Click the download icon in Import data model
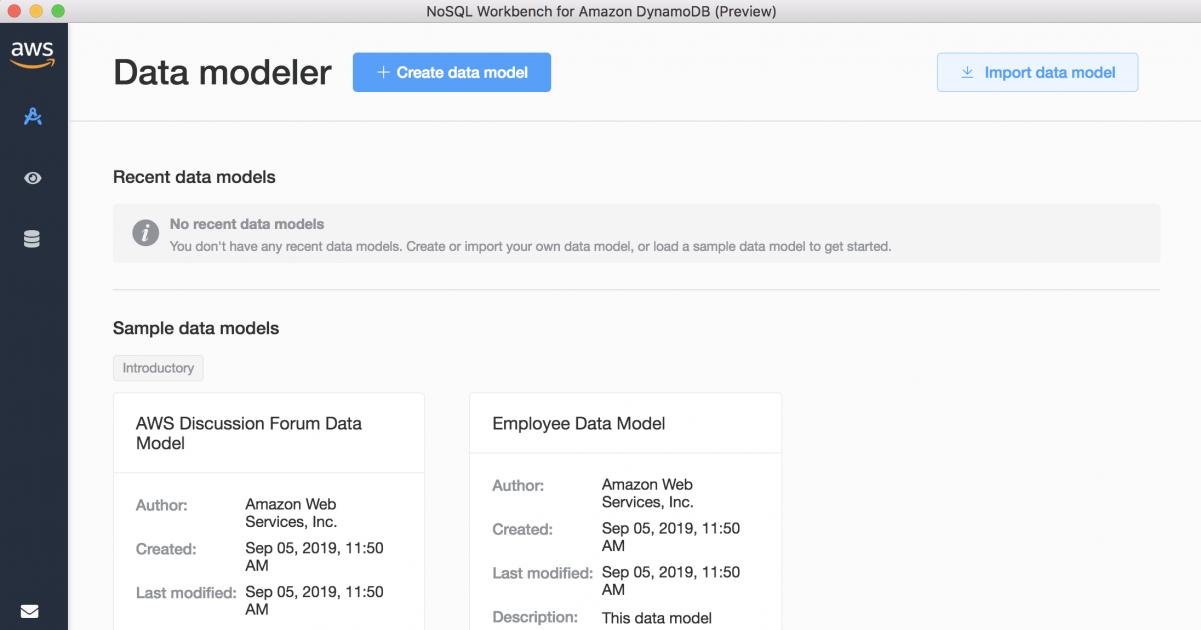1201x630 pixels. 967,72
